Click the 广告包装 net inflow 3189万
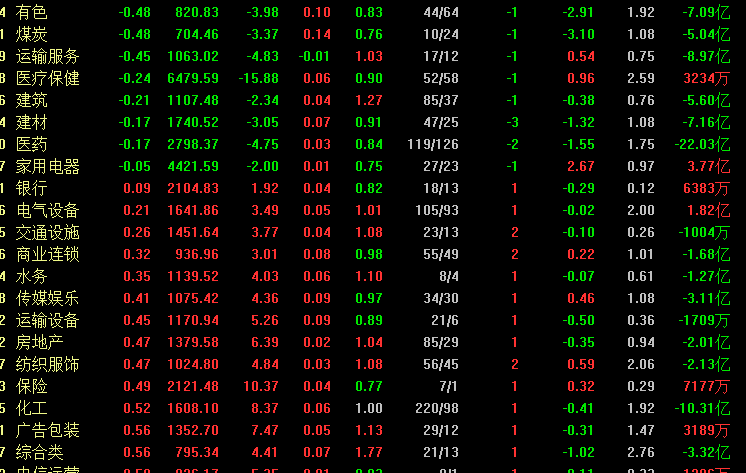Image resolution: width=746 pixels, height=473 pixels. [704, 430]
